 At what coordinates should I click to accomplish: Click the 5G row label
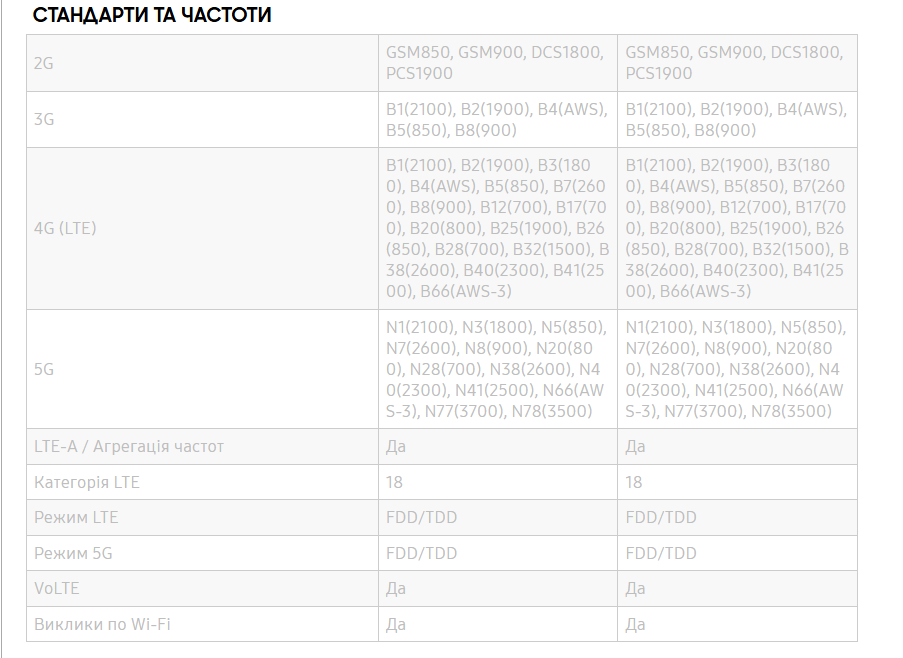(44, 369)
